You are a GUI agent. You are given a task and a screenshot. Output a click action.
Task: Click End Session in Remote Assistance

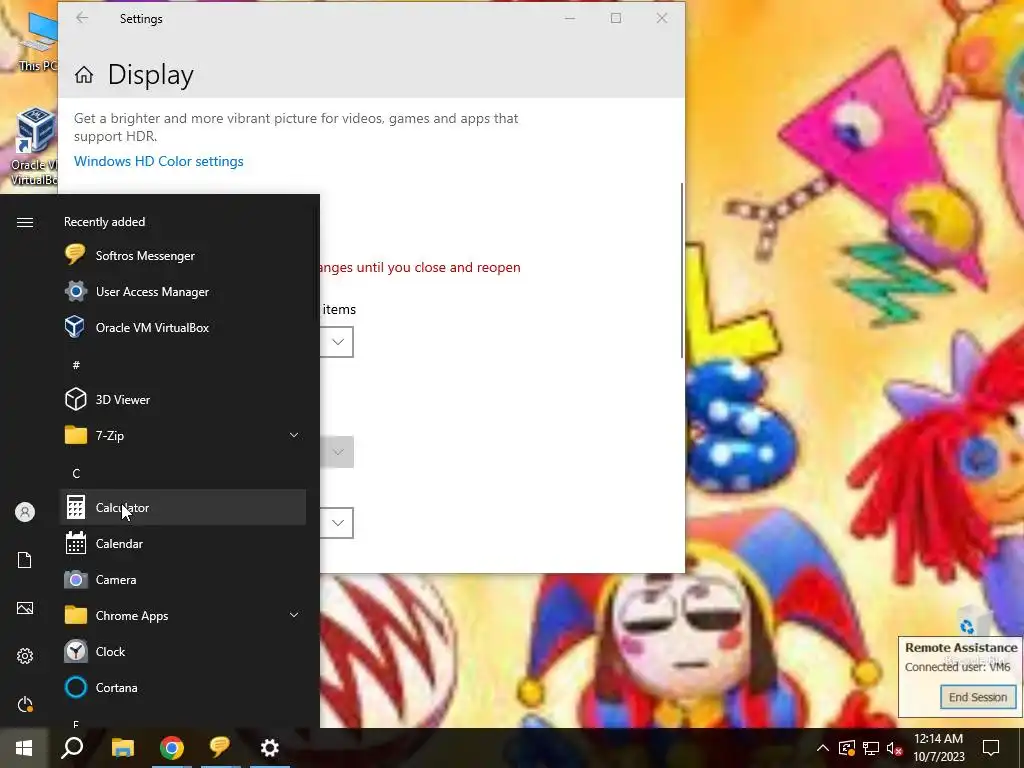[x=978, y=697]
